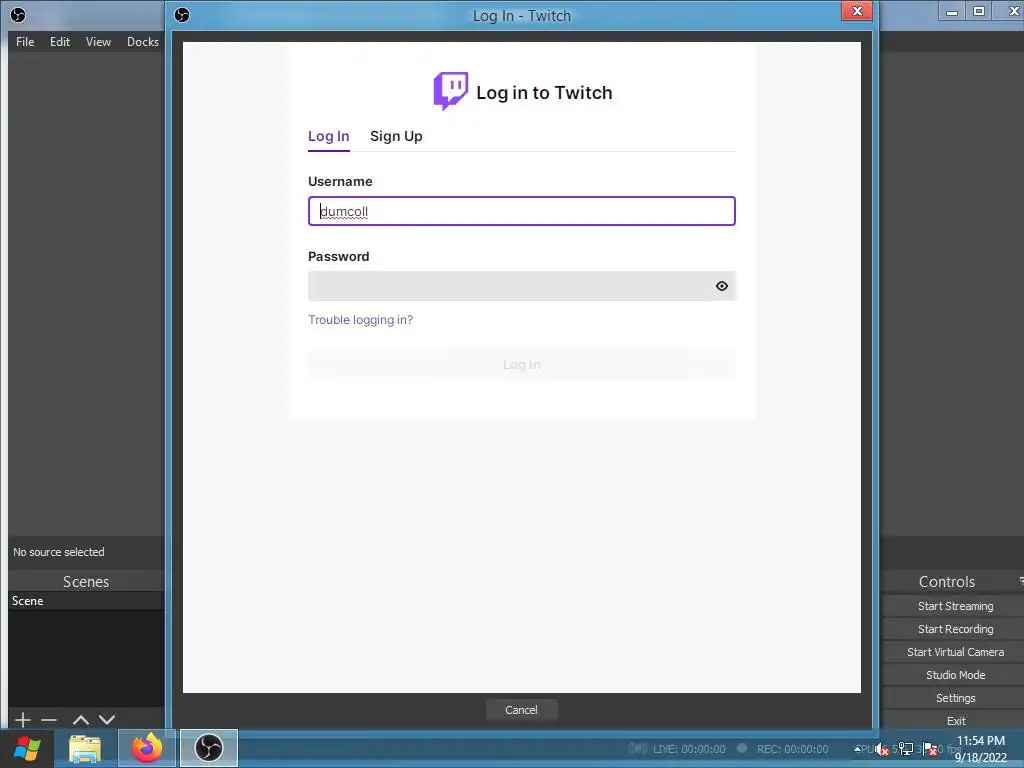Click Start Recording in Controls
The image size is (1024, 768).
(x=955, y=629)
